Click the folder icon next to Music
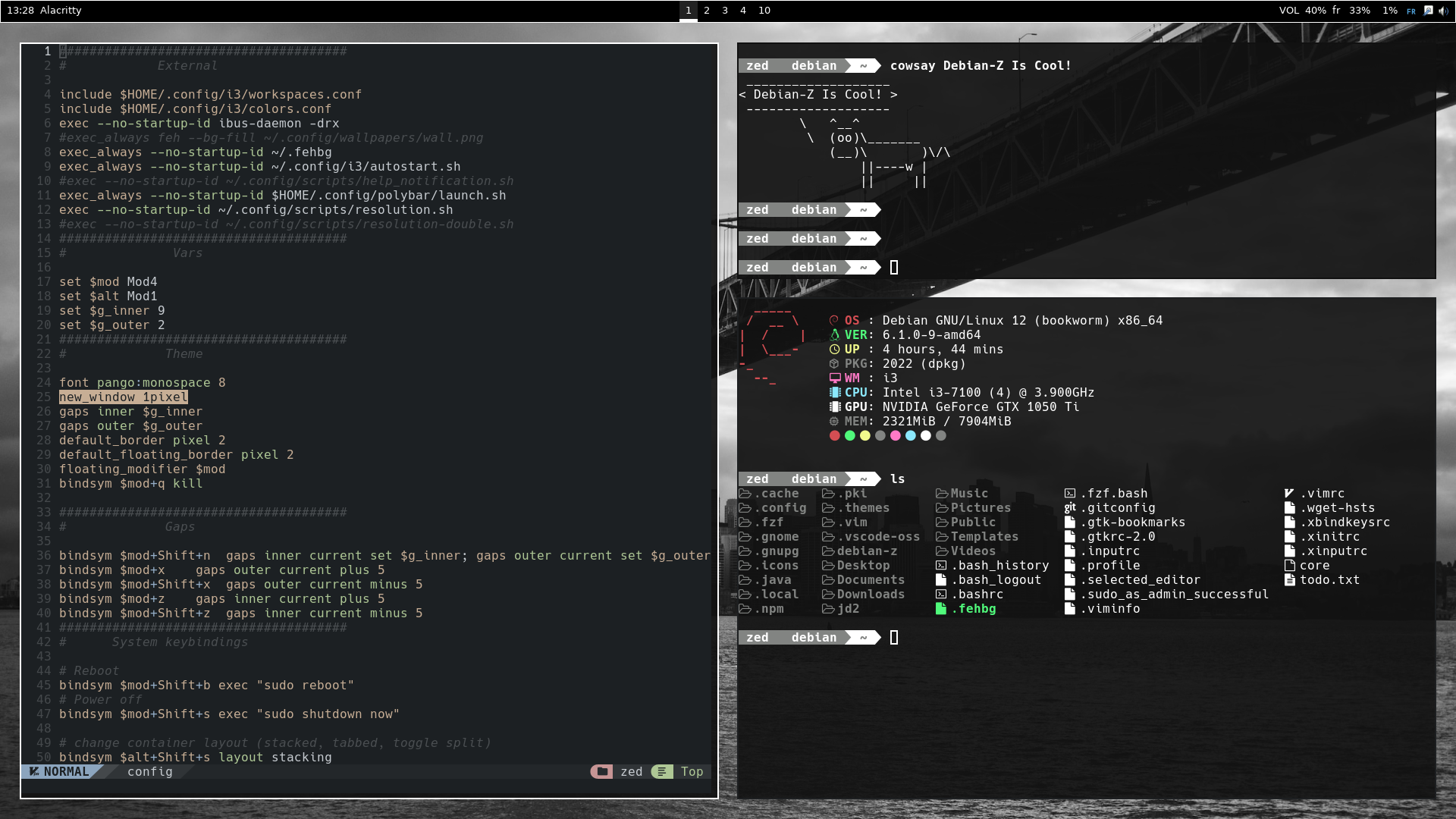 [942, 493]
